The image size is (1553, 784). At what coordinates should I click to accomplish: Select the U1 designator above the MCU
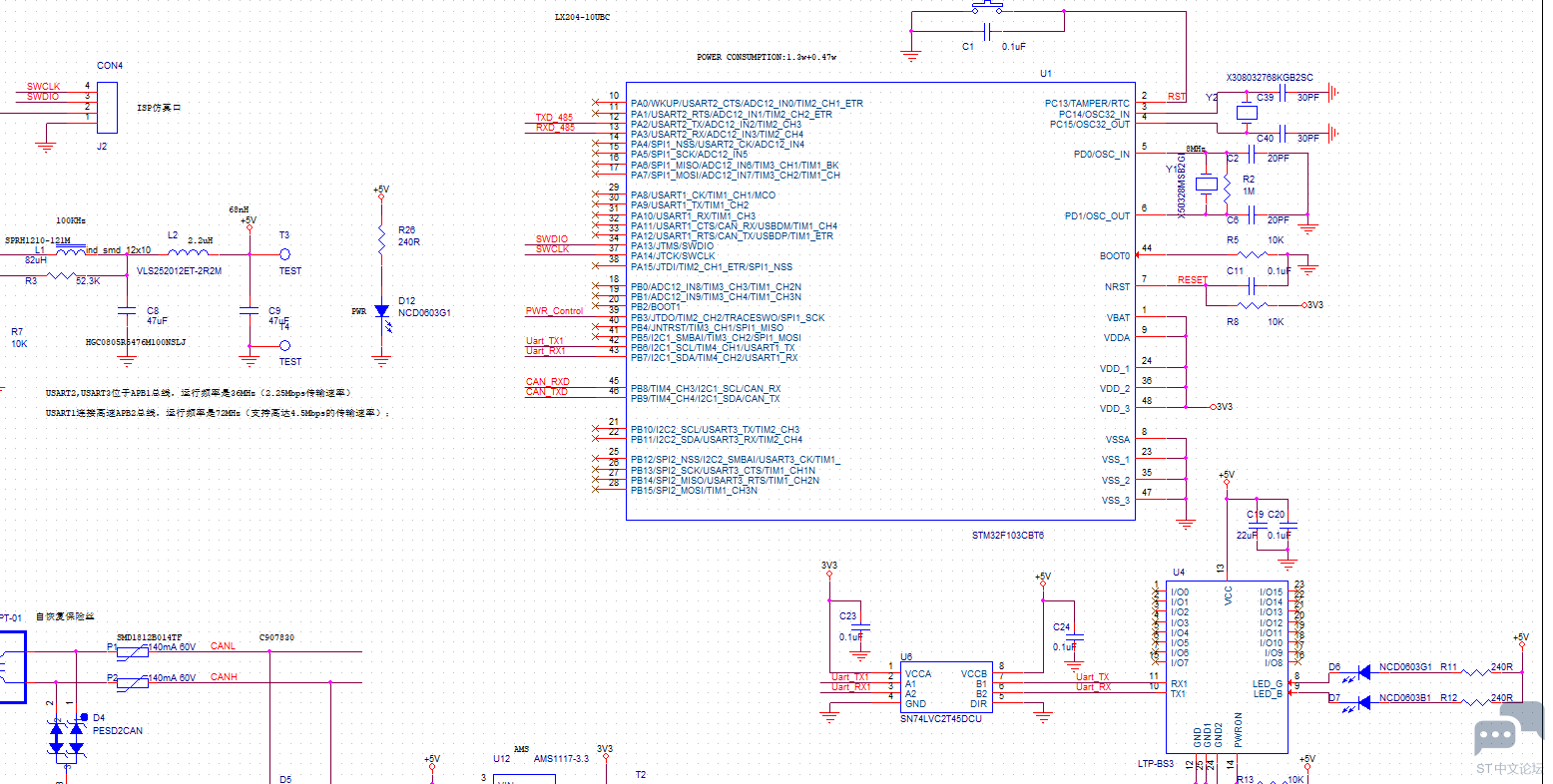(x=1046, y=73)
